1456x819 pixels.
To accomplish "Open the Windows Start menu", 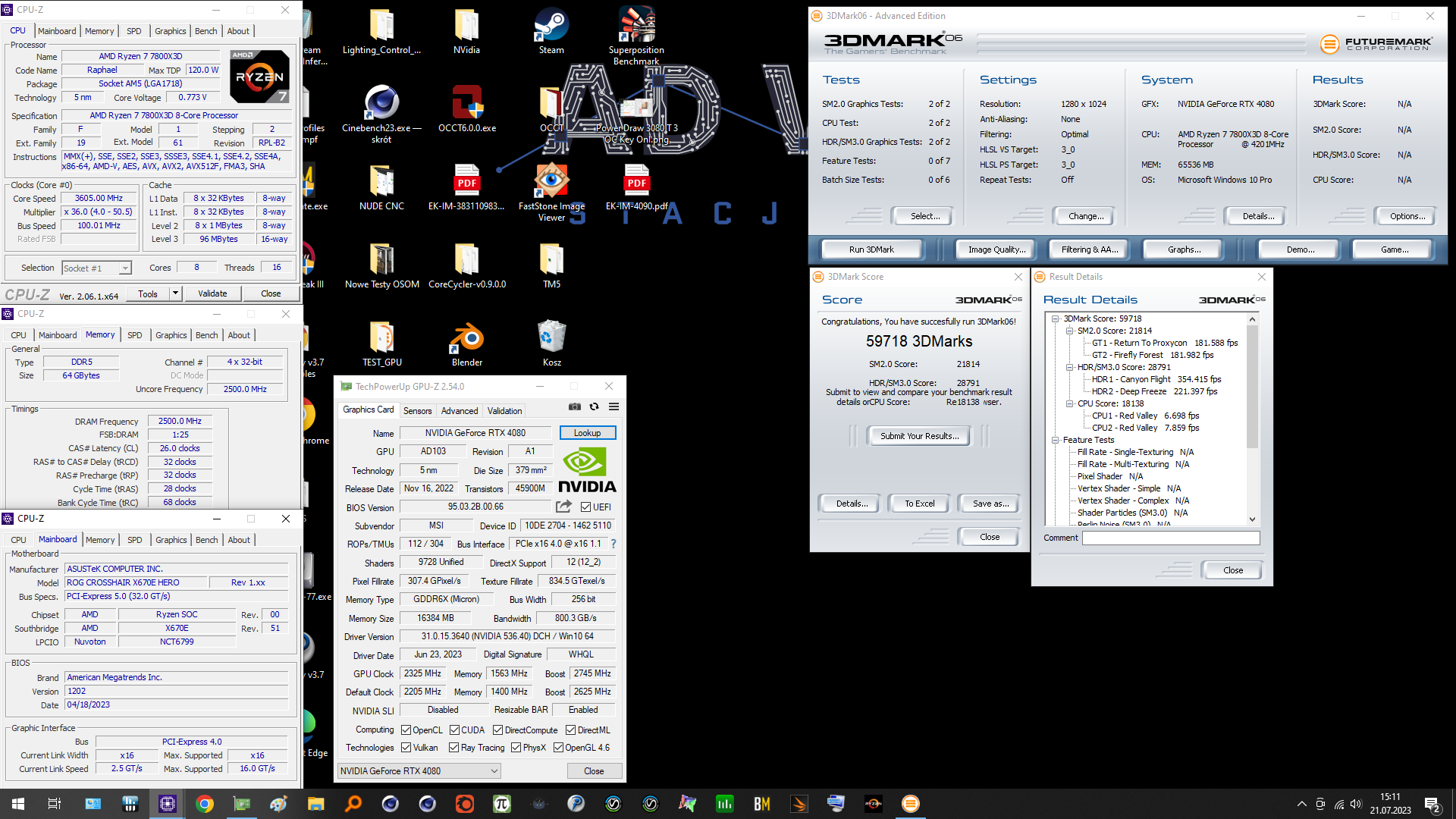I will point(18,804).
